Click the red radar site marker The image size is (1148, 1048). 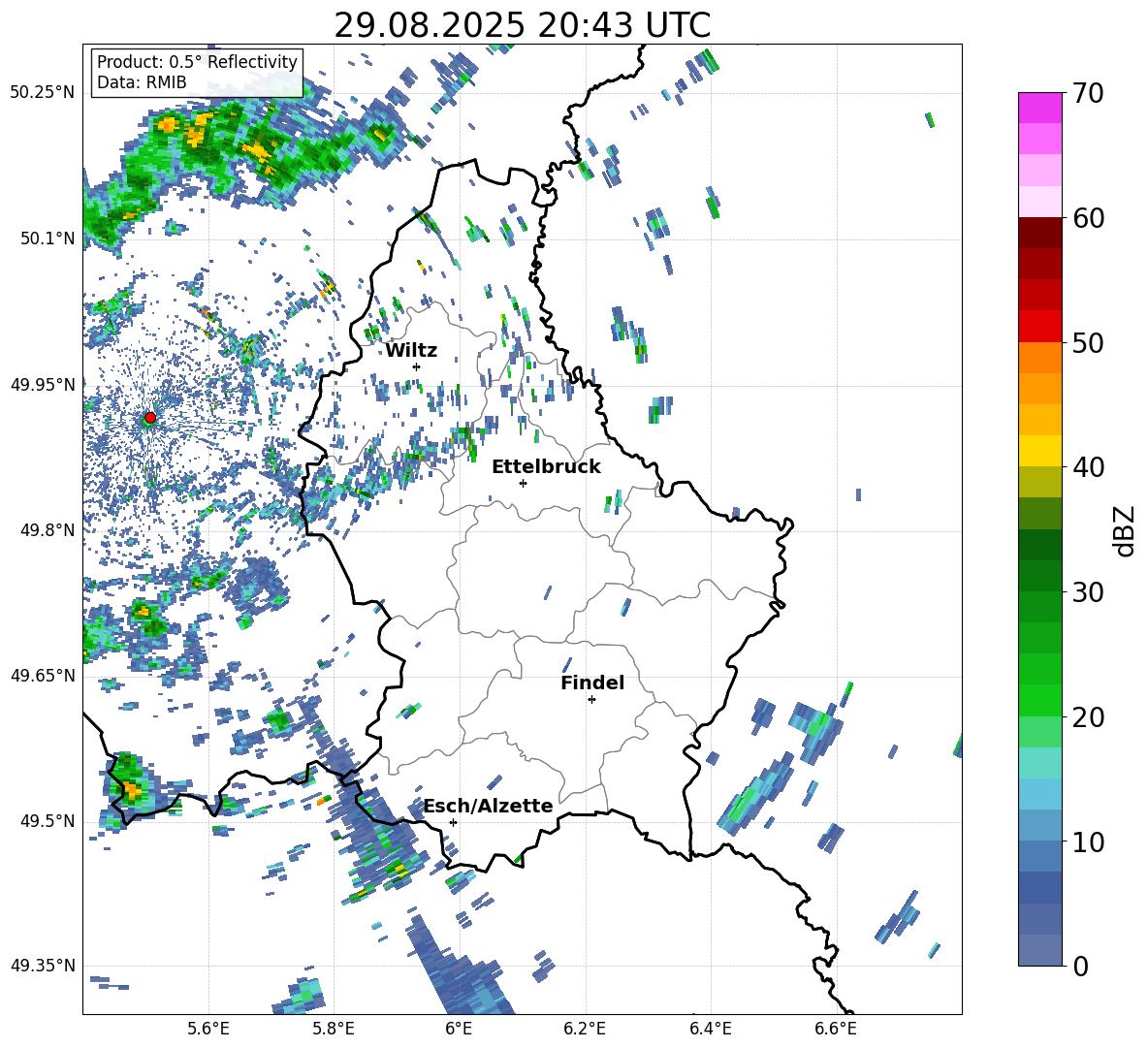pos(150,418)
